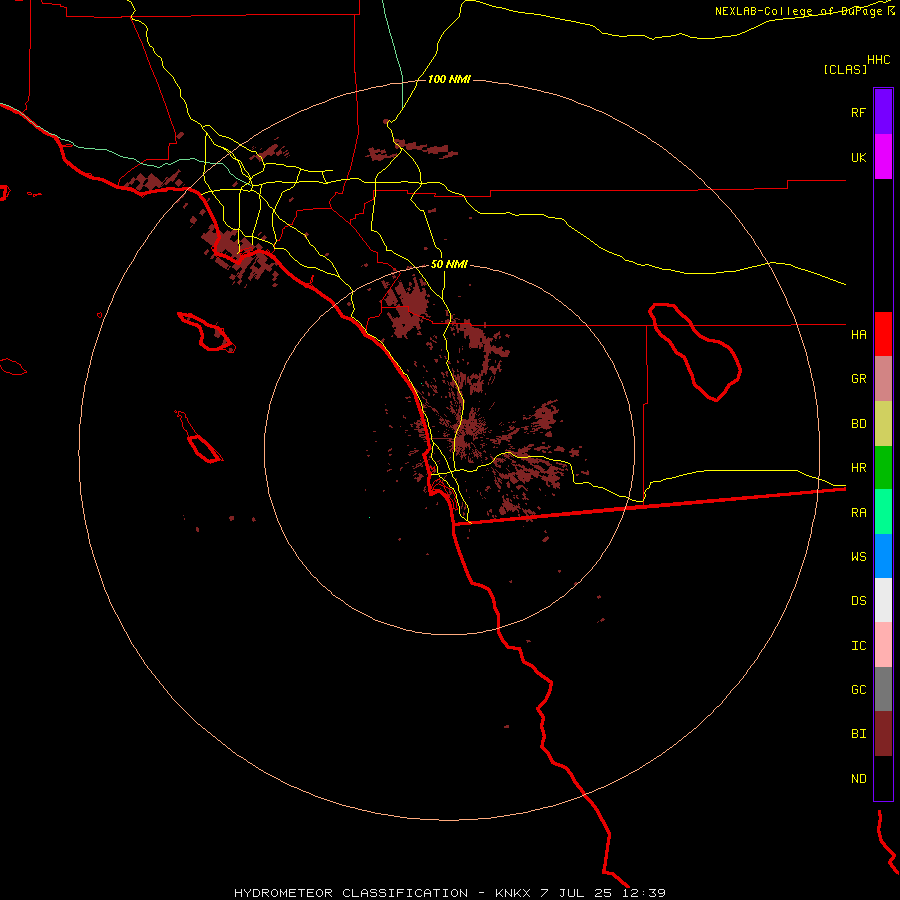Click the 'WS' legend label
The width and height of the screenshot is (900, 900).
858,557
